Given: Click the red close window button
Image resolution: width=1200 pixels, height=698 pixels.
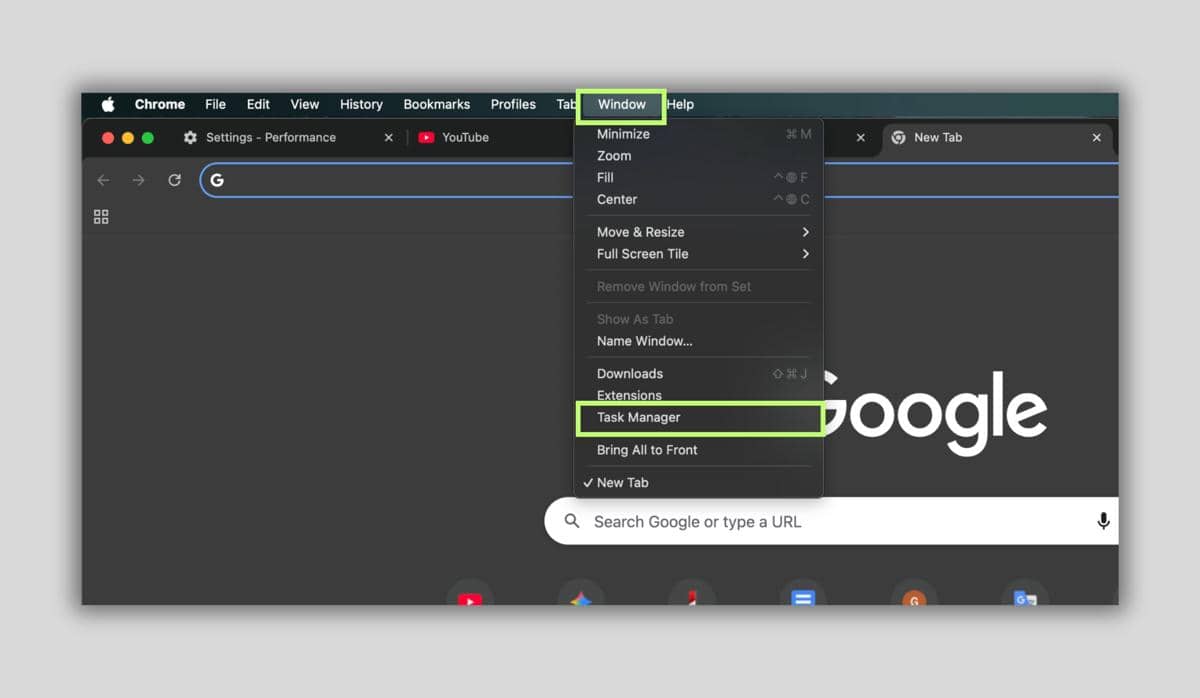Looking at the screenshot, I should (108, 138).
